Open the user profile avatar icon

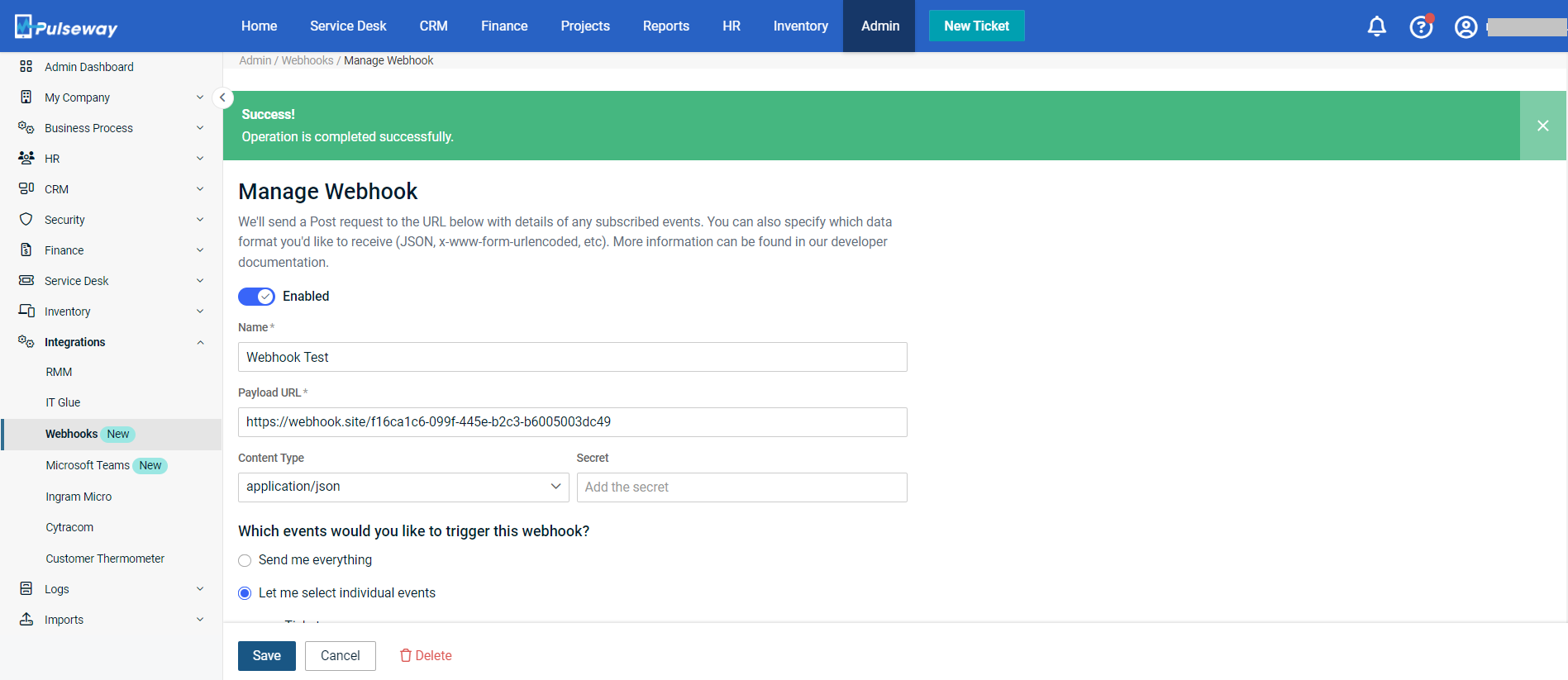tap(1466, 27)
